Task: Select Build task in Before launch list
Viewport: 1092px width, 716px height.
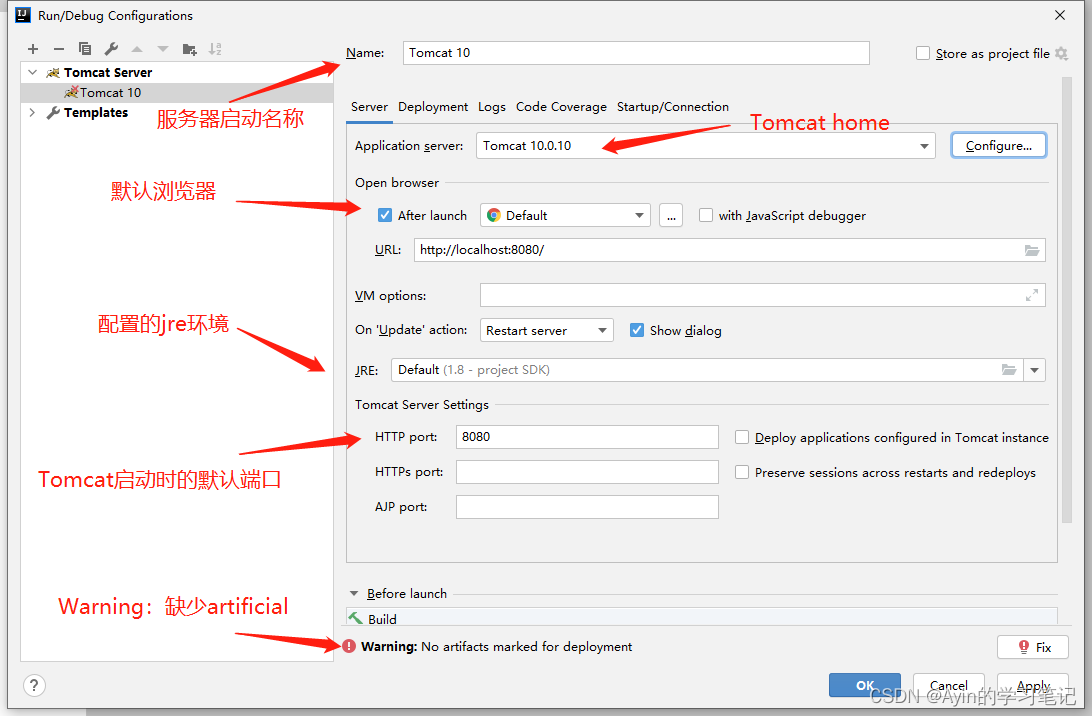Action: pos(702,618)
